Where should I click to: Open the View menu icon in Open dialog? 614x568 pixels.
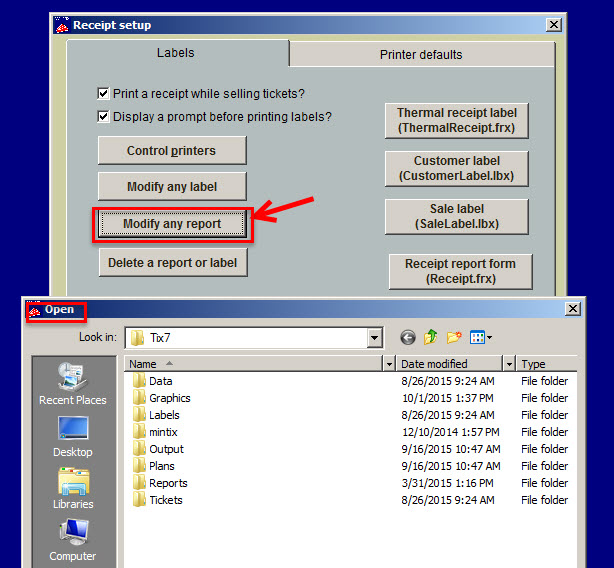(481, 337)
